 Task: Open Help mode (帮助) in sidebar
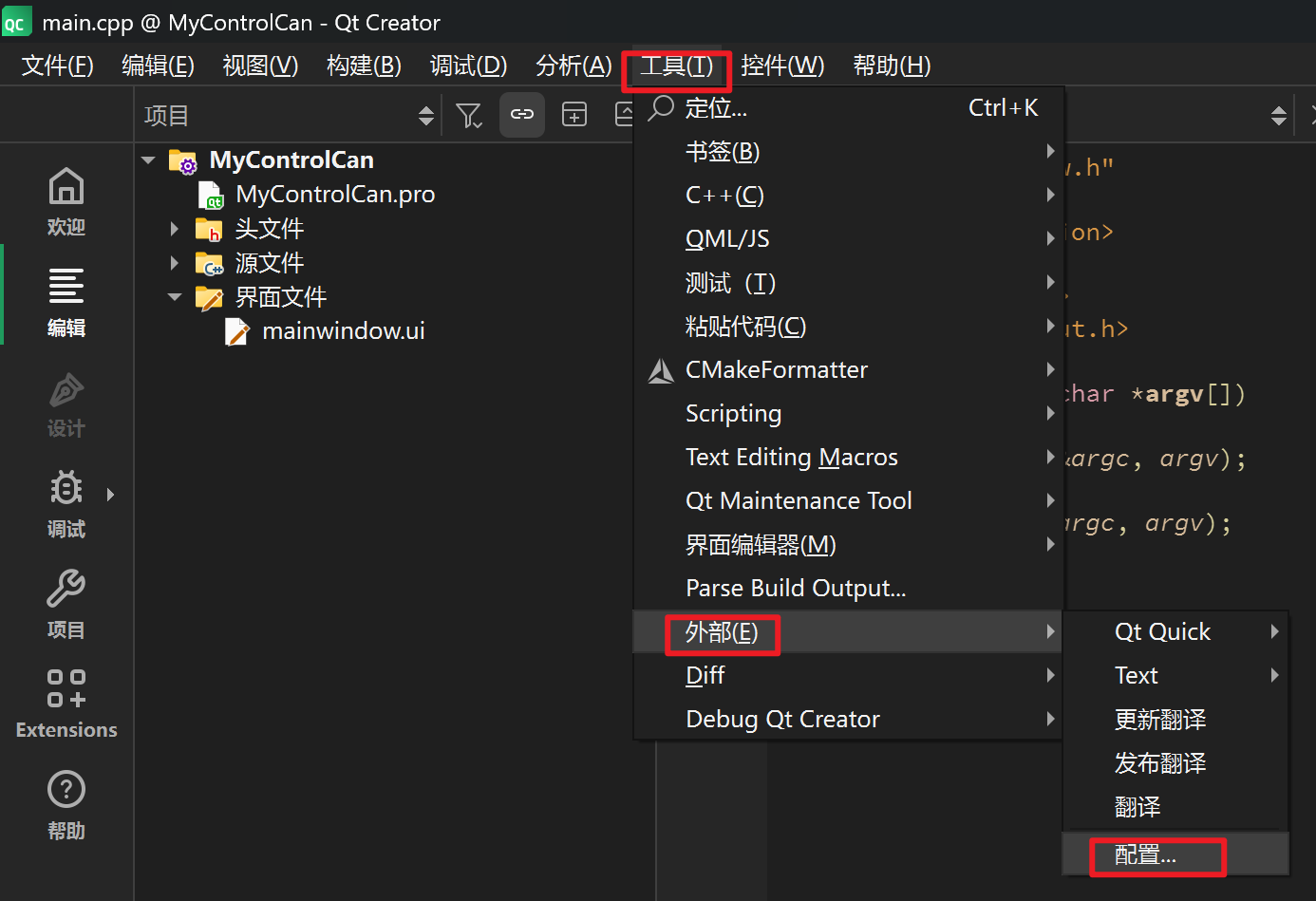pos(66,806)
